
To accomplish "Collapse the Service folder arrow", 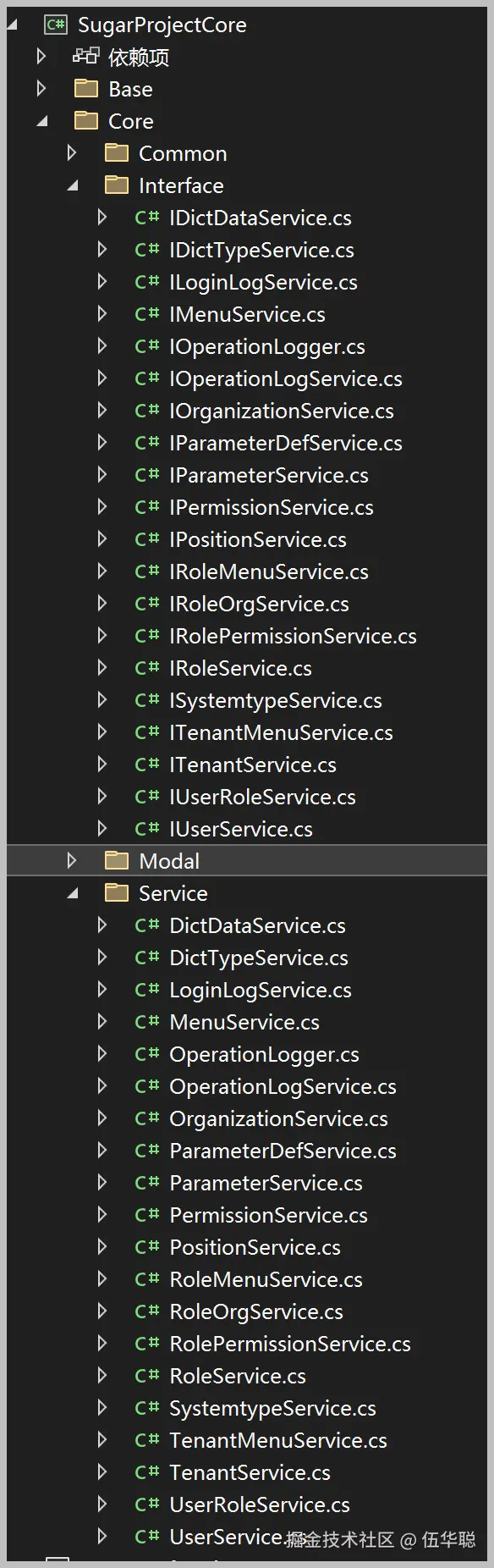I will tap(73, 893).
